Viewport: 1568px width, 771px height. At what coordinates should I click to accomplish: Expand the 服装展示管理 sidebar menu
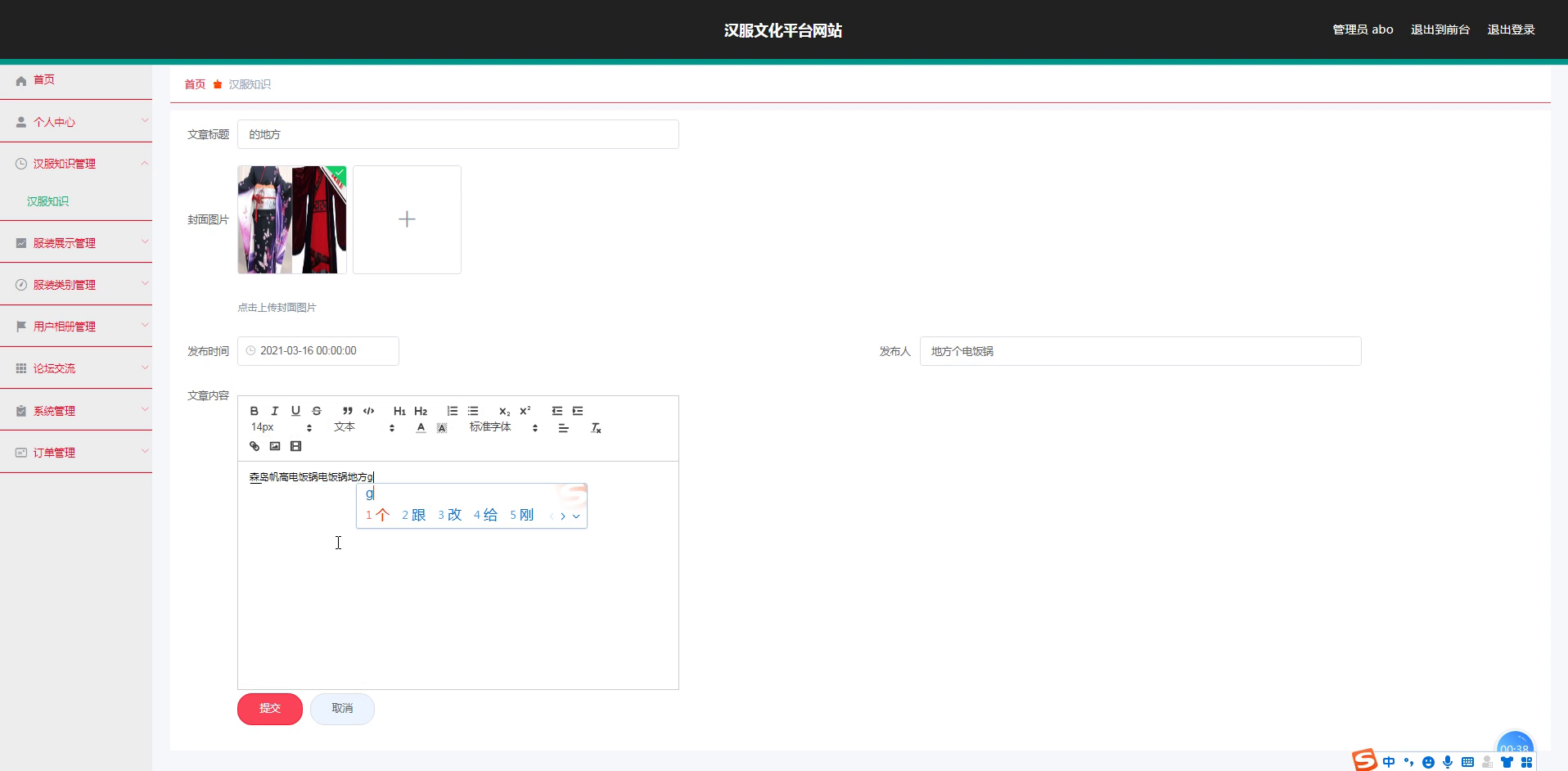76,243
